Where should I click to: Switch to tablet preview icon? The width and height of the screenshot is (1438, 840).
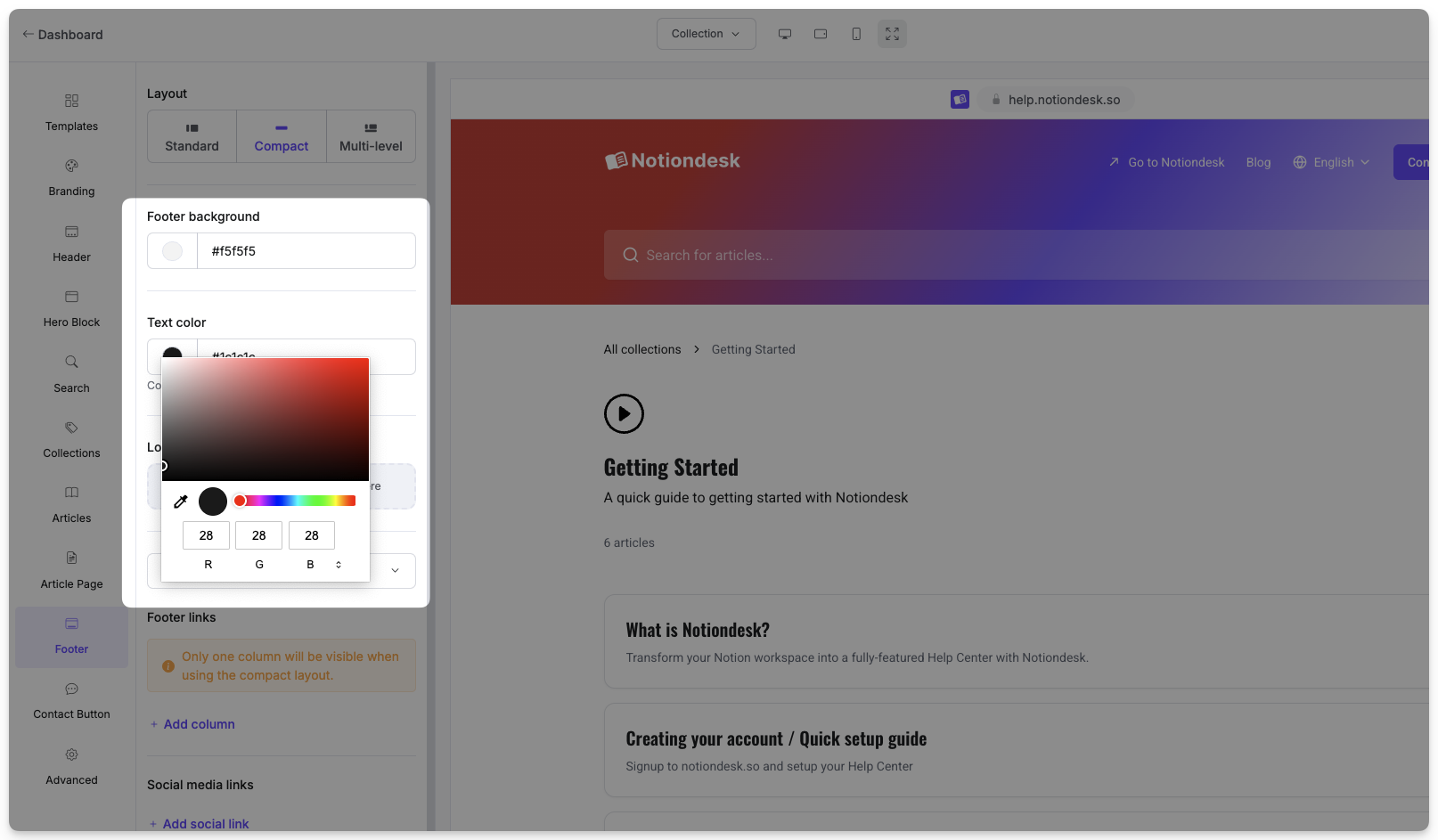click(821, 34)
